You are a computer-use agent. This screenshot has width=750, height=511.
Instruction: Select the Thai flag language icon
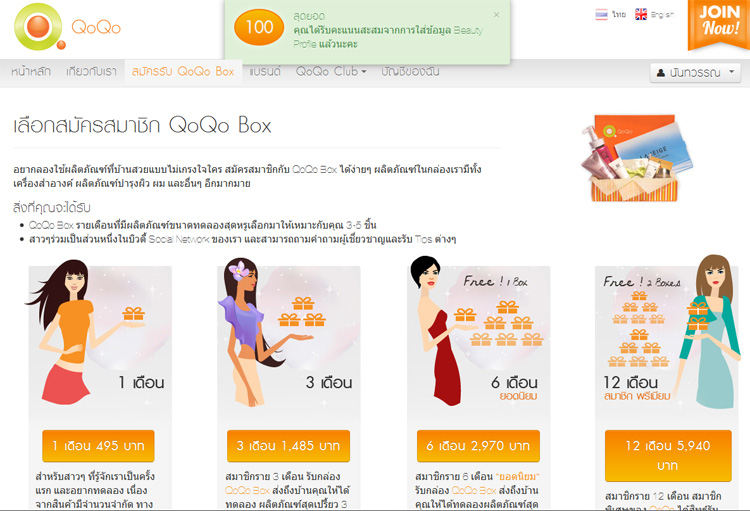[x=601, y=15]
